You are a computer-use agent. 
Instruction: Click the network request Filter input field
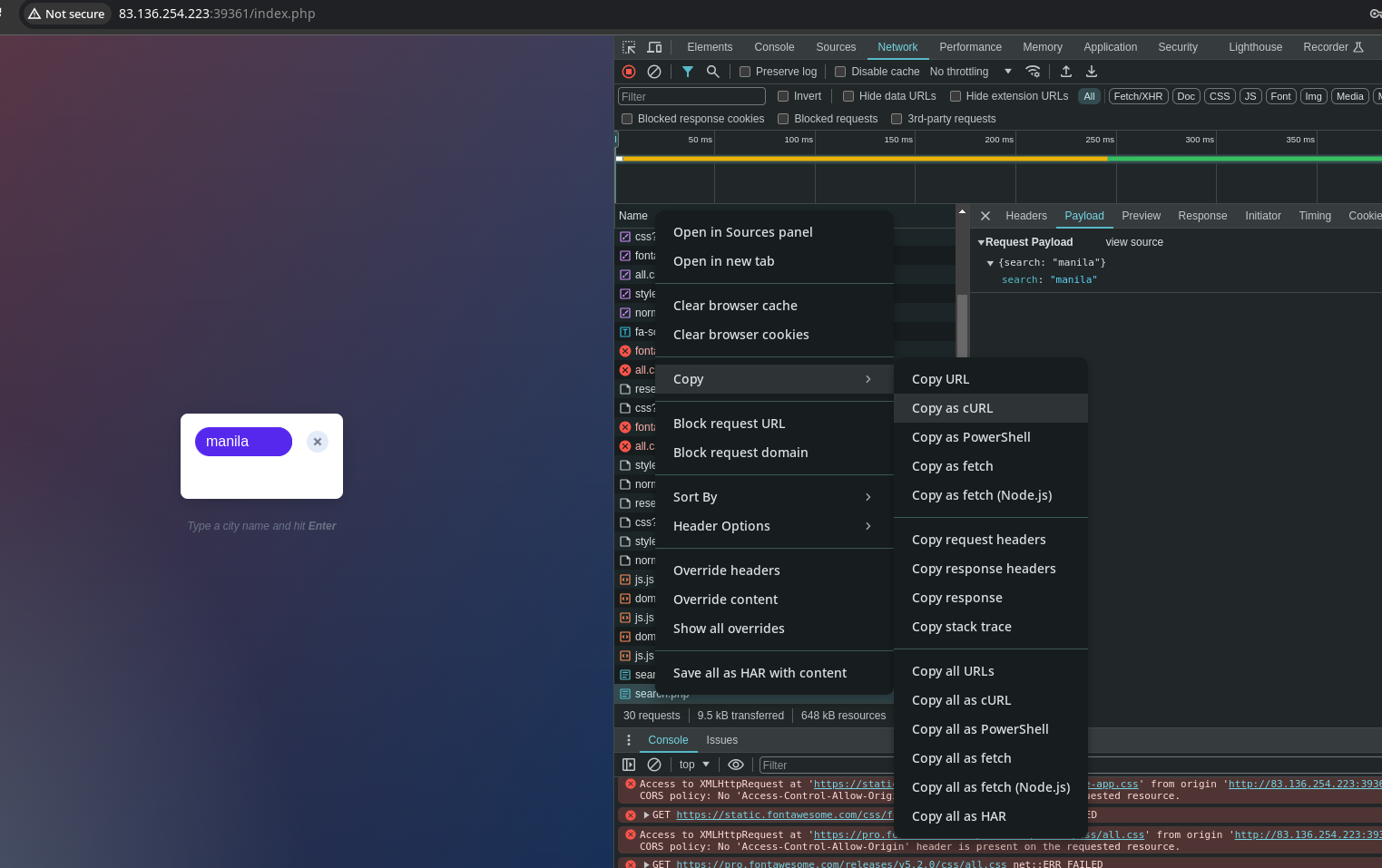tap(691, 96)
